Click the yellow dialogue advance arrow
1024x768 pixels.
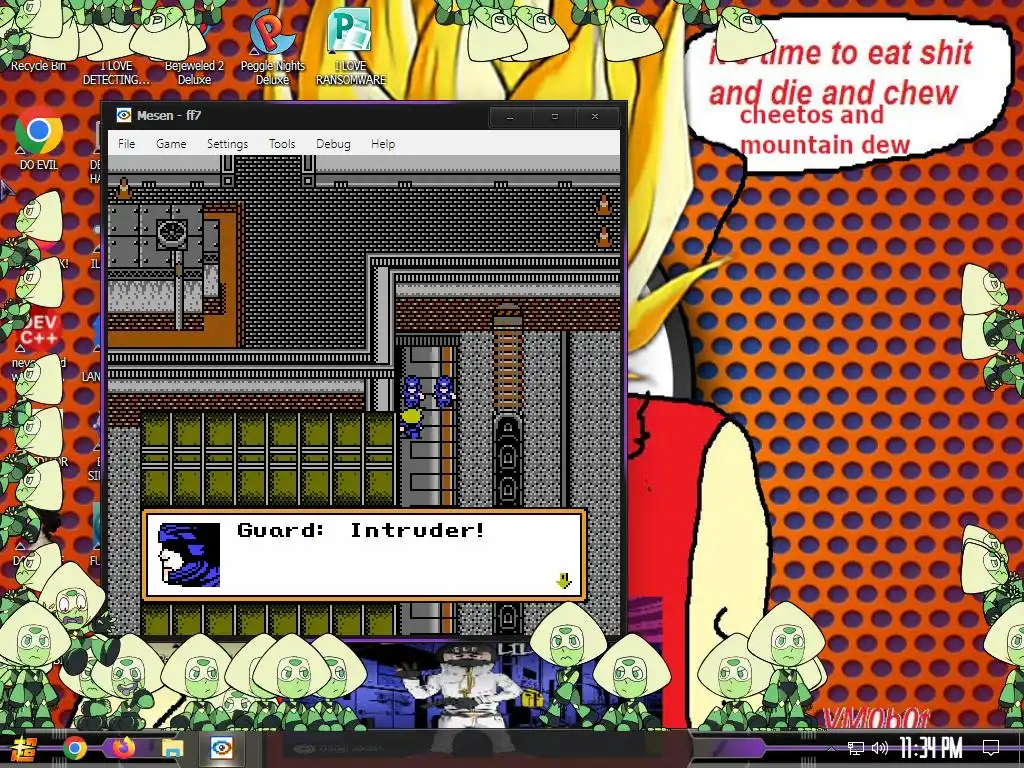(x=564, y=581)
